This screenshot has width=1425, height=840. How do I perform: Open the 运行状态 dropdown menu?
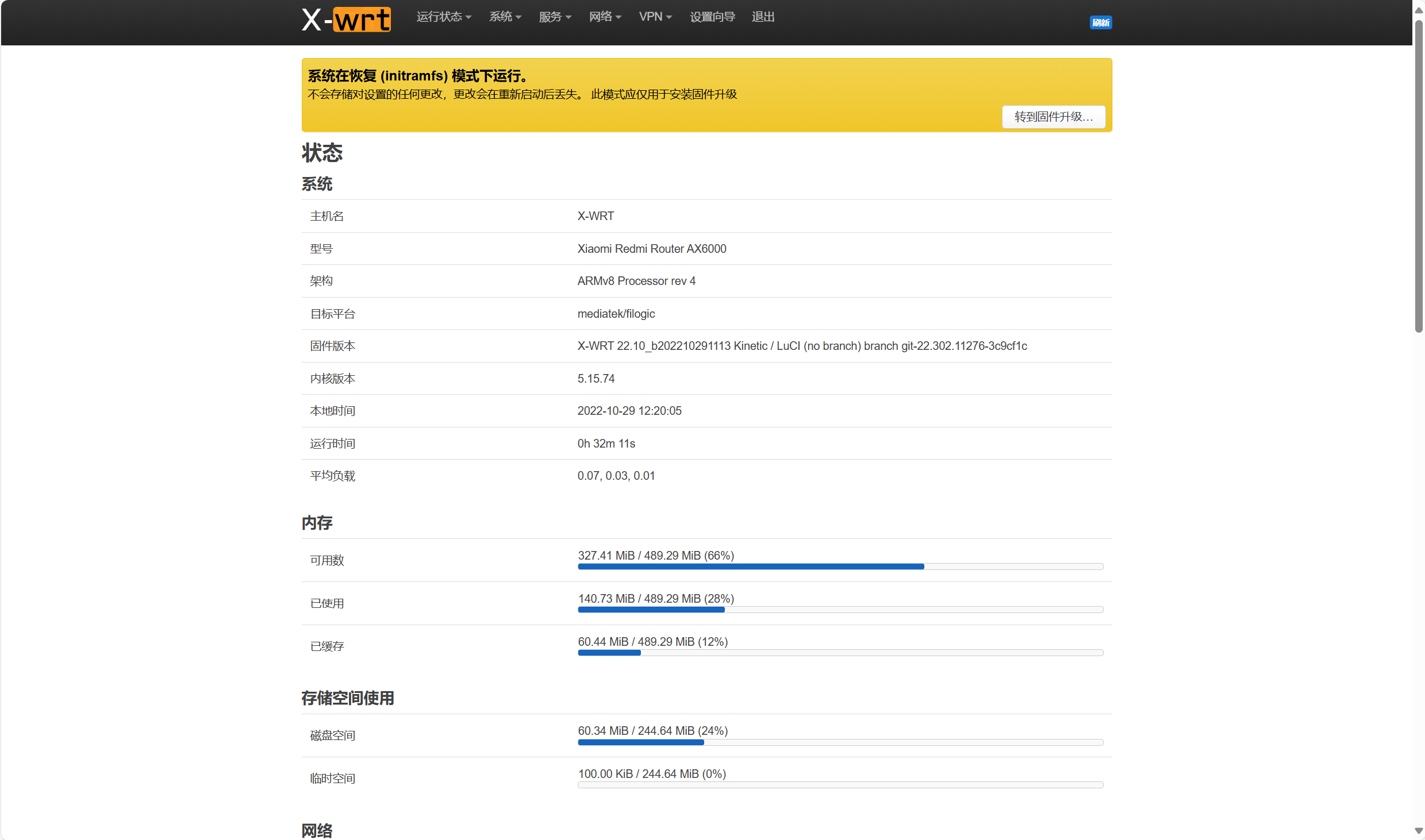coord(443,17)
